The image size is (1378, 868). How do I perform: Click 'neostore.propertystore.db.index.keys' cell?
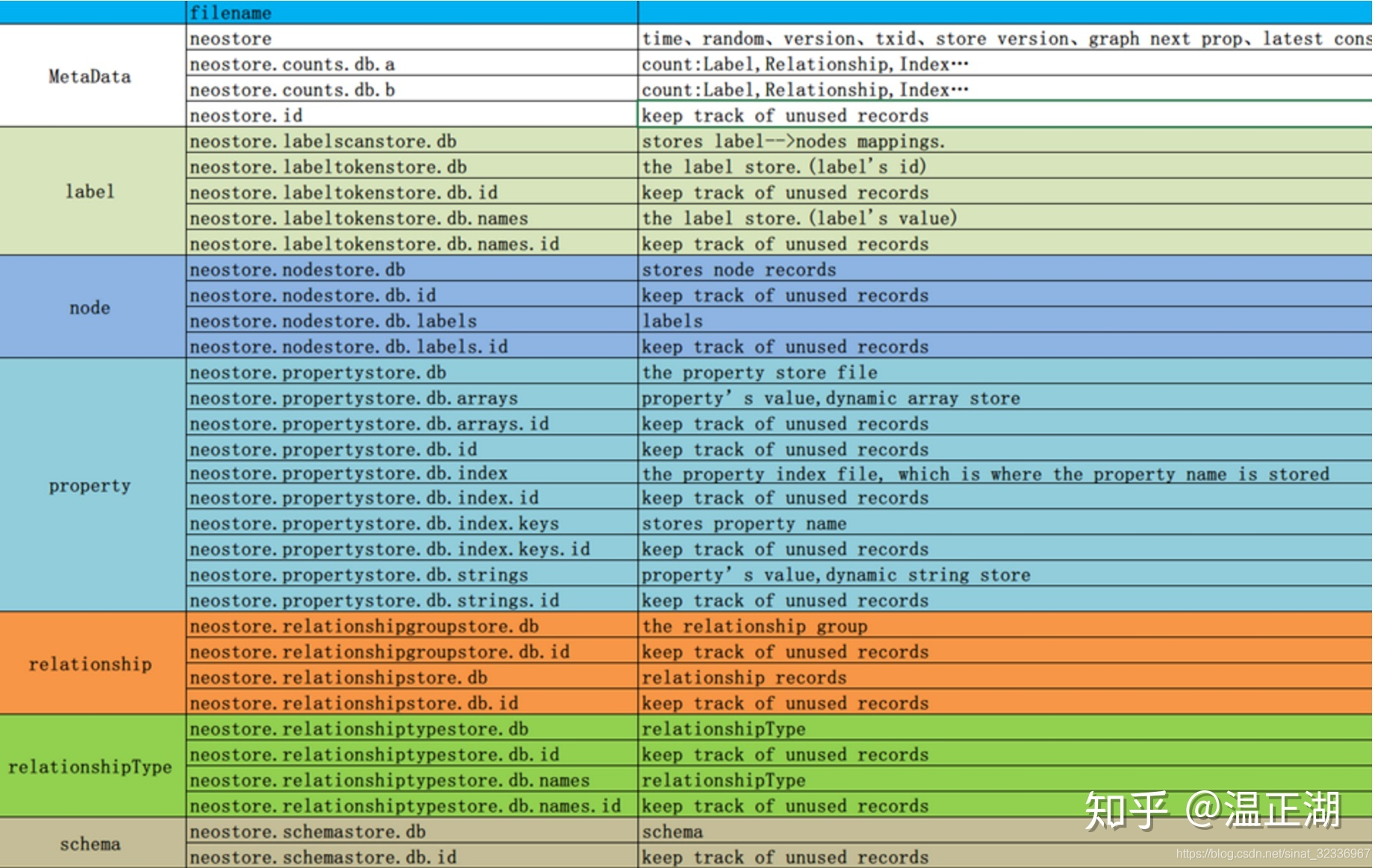pos(412,523)
